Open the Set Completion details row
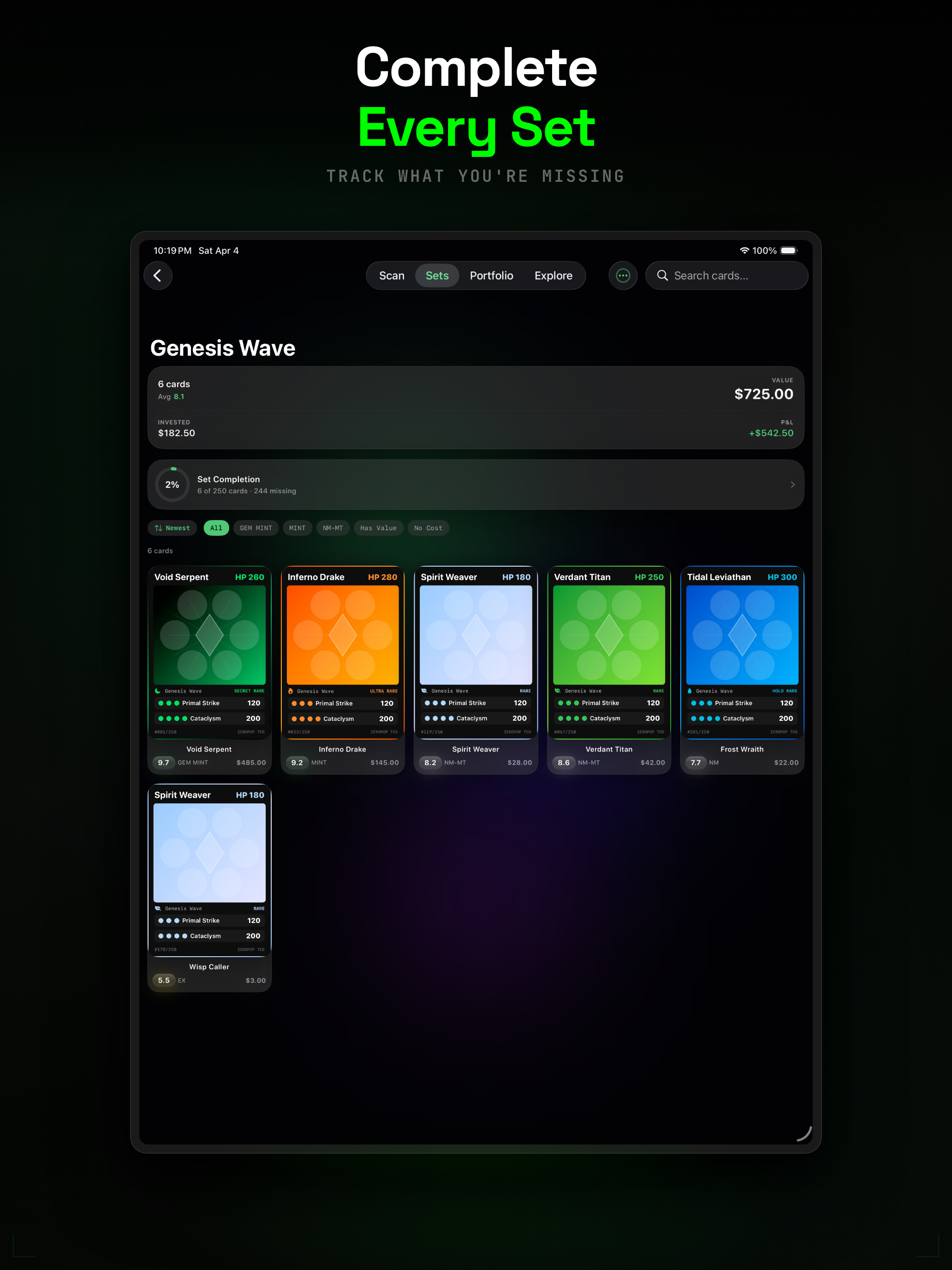This screenshot has height=1270, width=952. click(476, 485)
